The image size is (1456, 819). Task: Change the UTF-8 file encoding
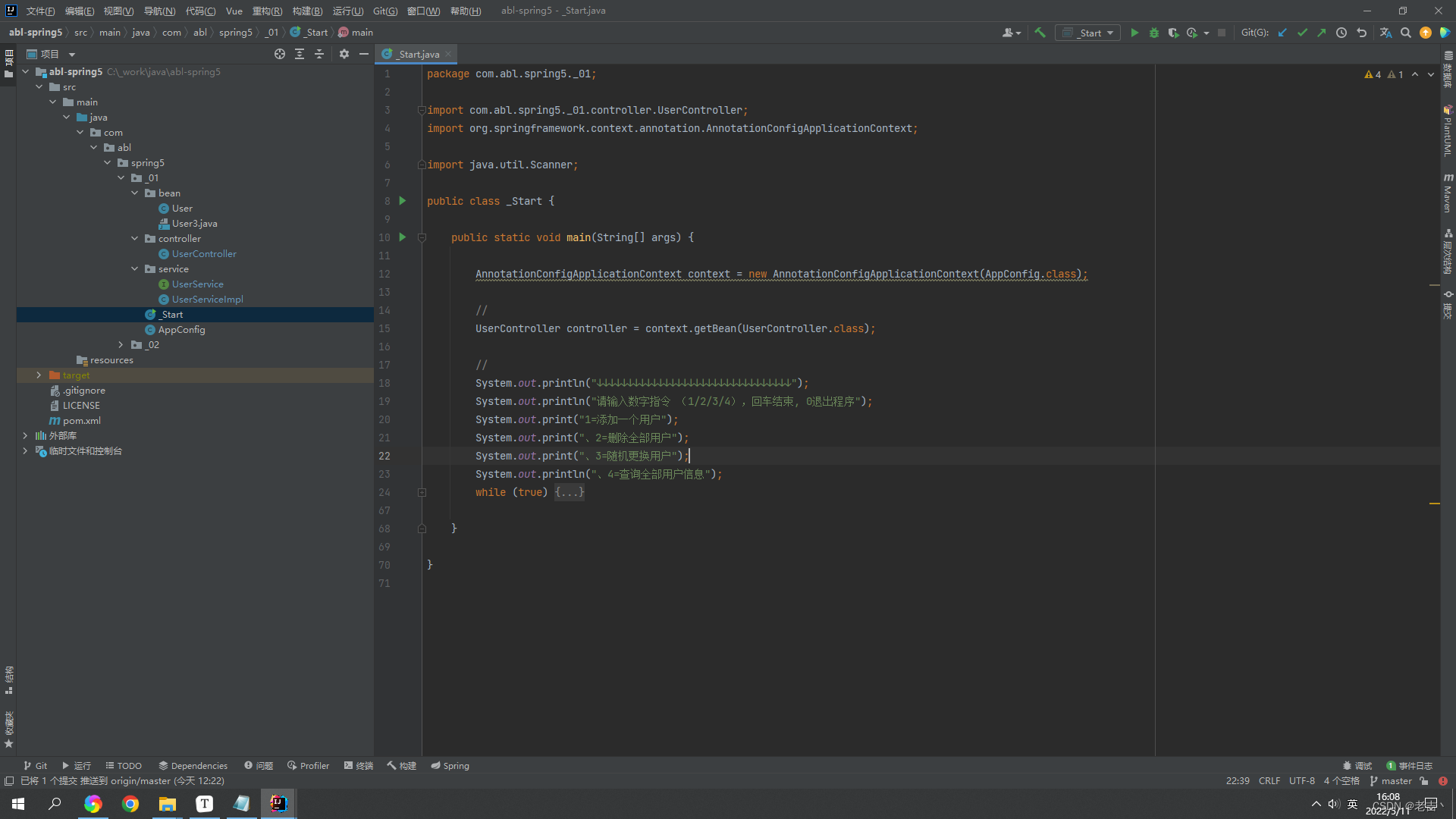1302,781
